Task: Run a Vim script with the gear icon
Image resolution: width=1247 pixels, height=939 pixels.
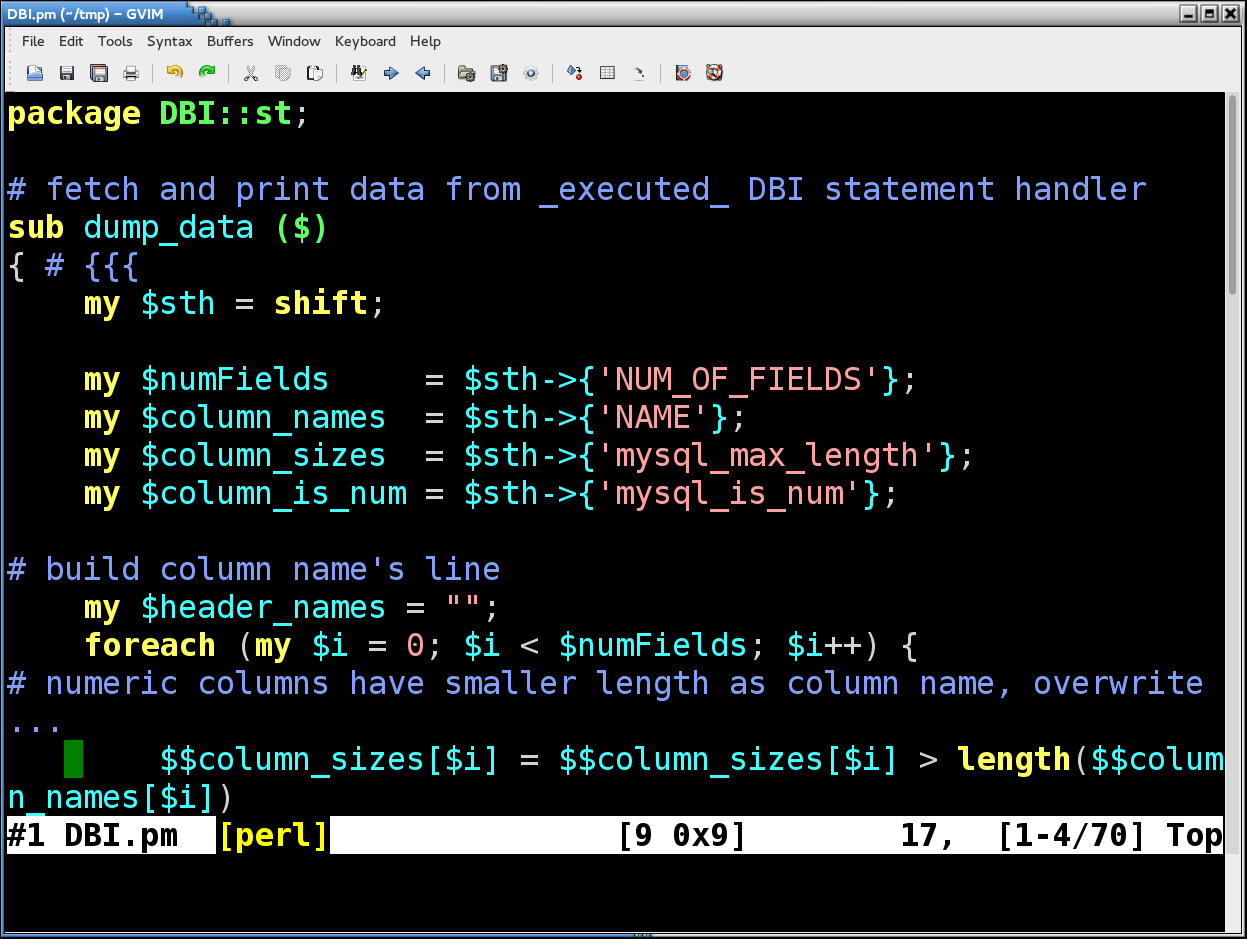Action: click(x=531, y=73)
